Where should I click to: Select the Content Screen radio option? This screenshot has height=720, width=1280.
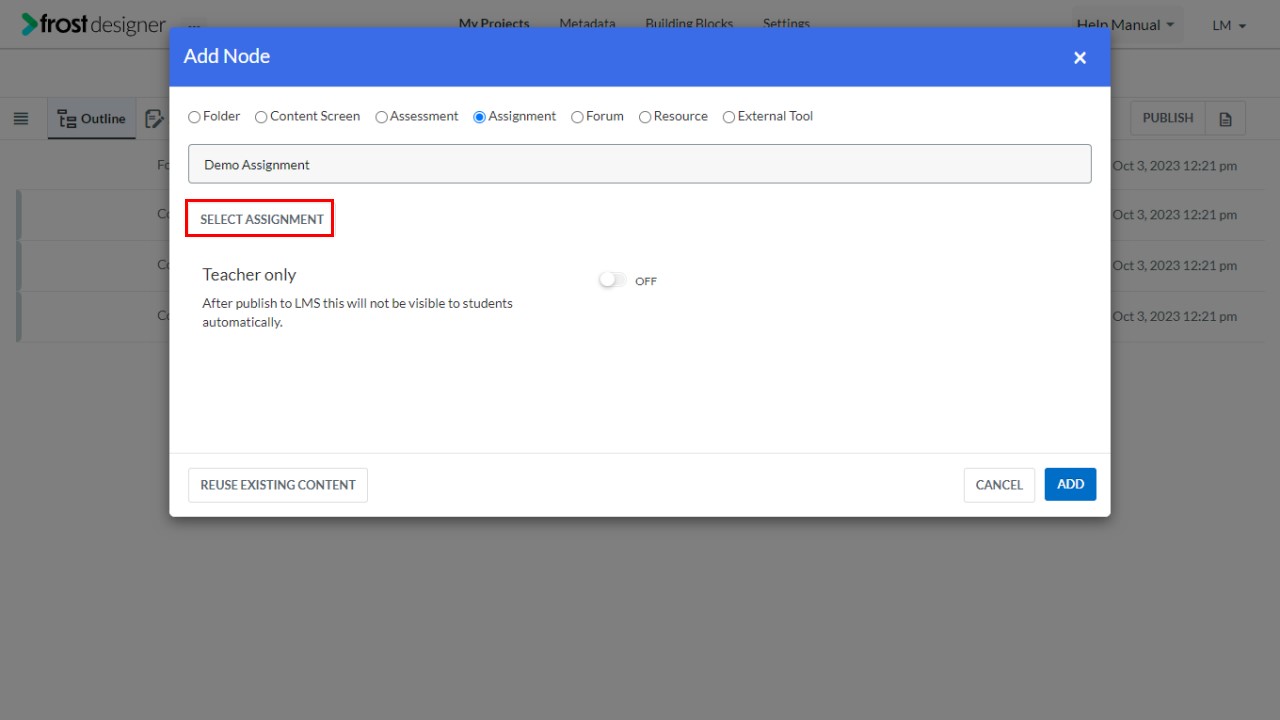click(261, 117)
